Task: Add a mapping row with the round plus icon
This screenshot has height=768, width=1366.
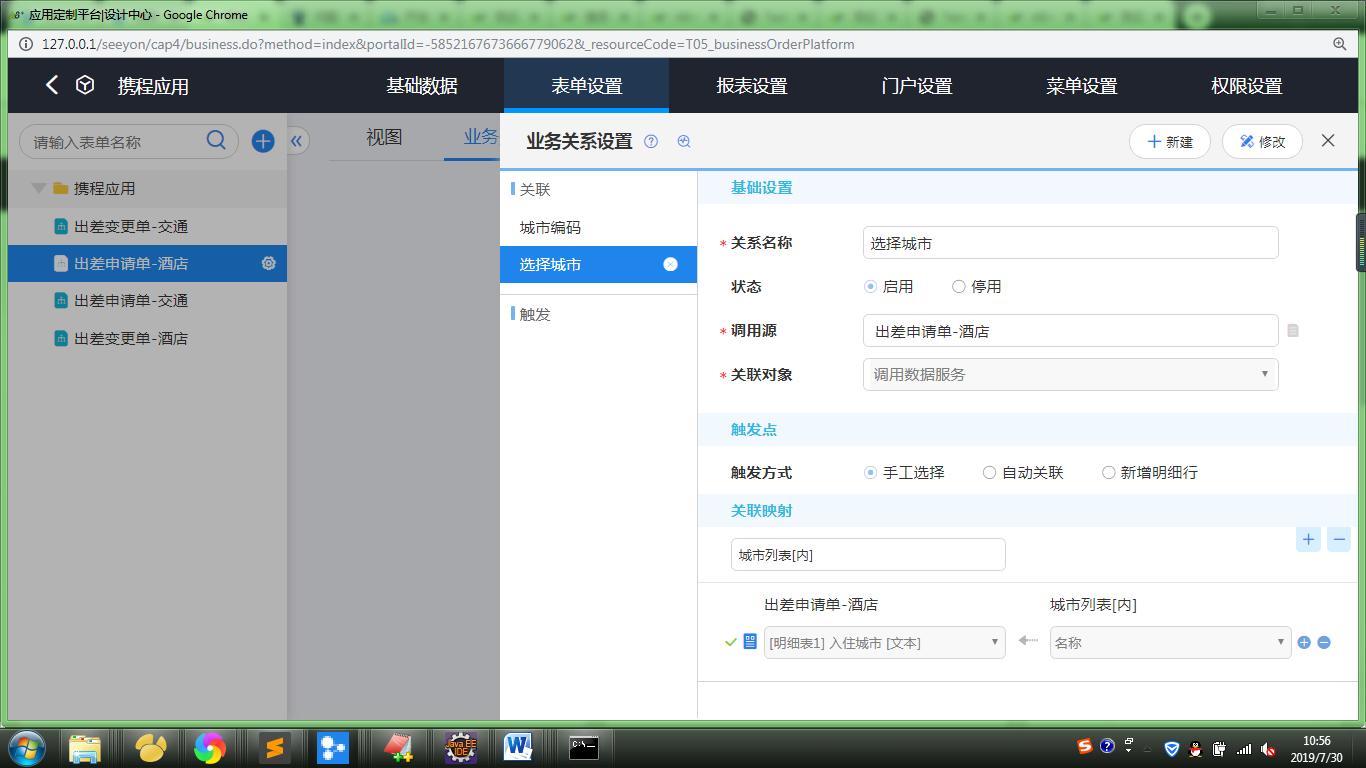Action: pyautogui.click(x=1304, y=642)
